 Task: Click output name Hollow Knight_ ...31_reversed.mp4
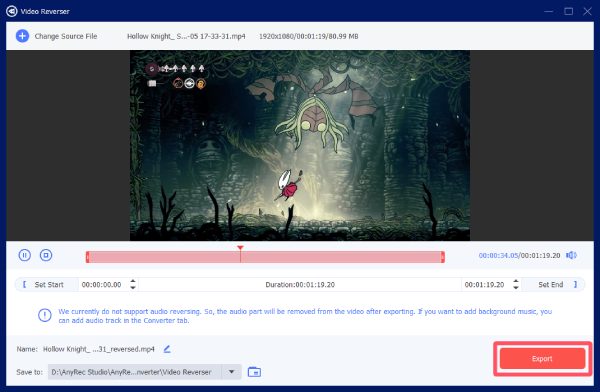coord(99,349)
